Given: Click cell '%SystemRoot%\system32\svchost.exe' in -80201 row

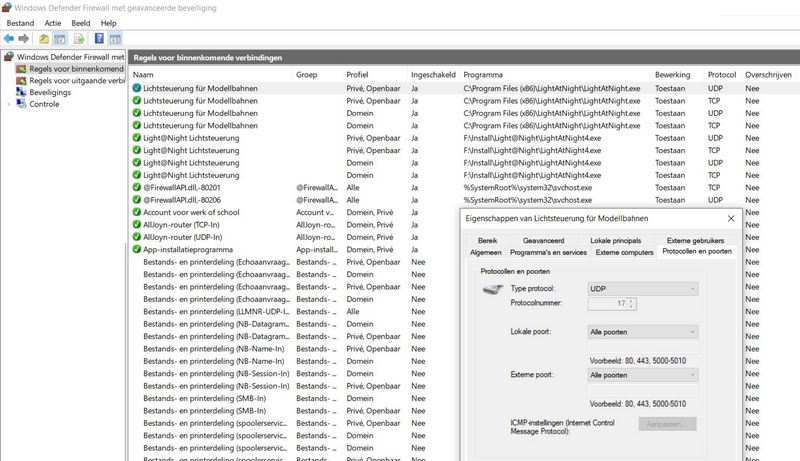Looking at the screenshot, I should click(528, 187).
